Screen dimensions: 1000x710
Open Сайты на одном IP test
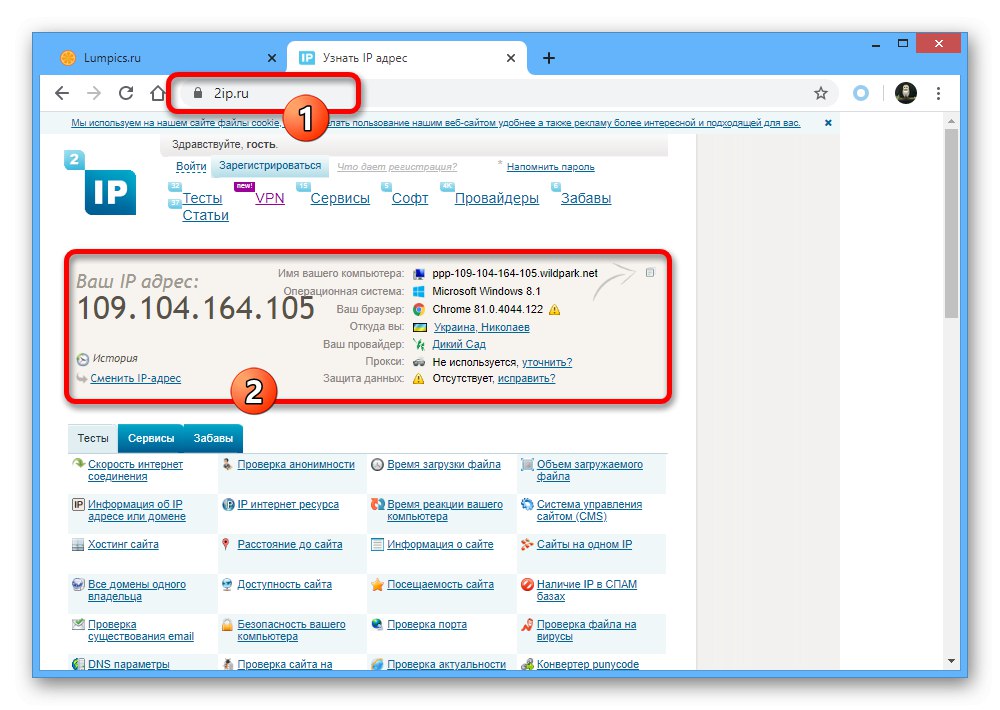coord(584,545)
